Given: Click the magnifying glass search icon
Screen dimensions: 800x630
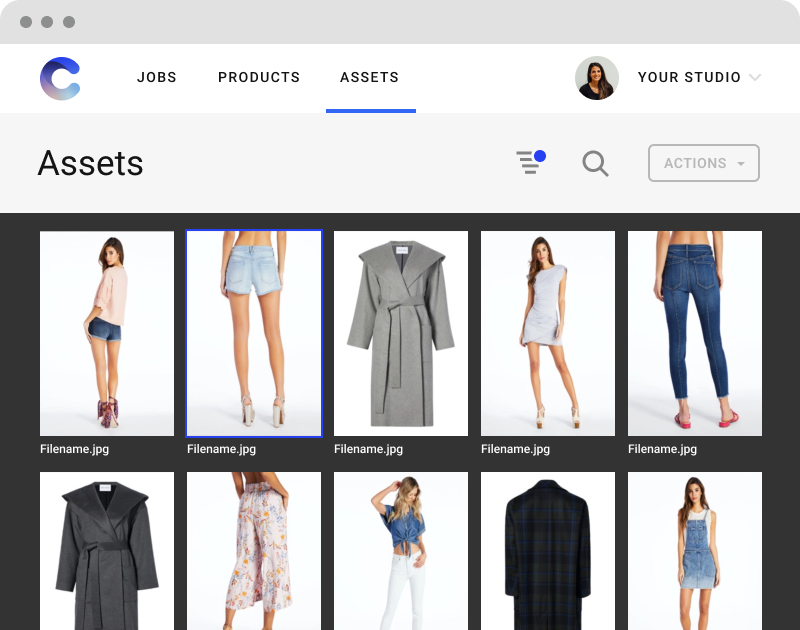Looking at the screenshot, I should (595, 164).
